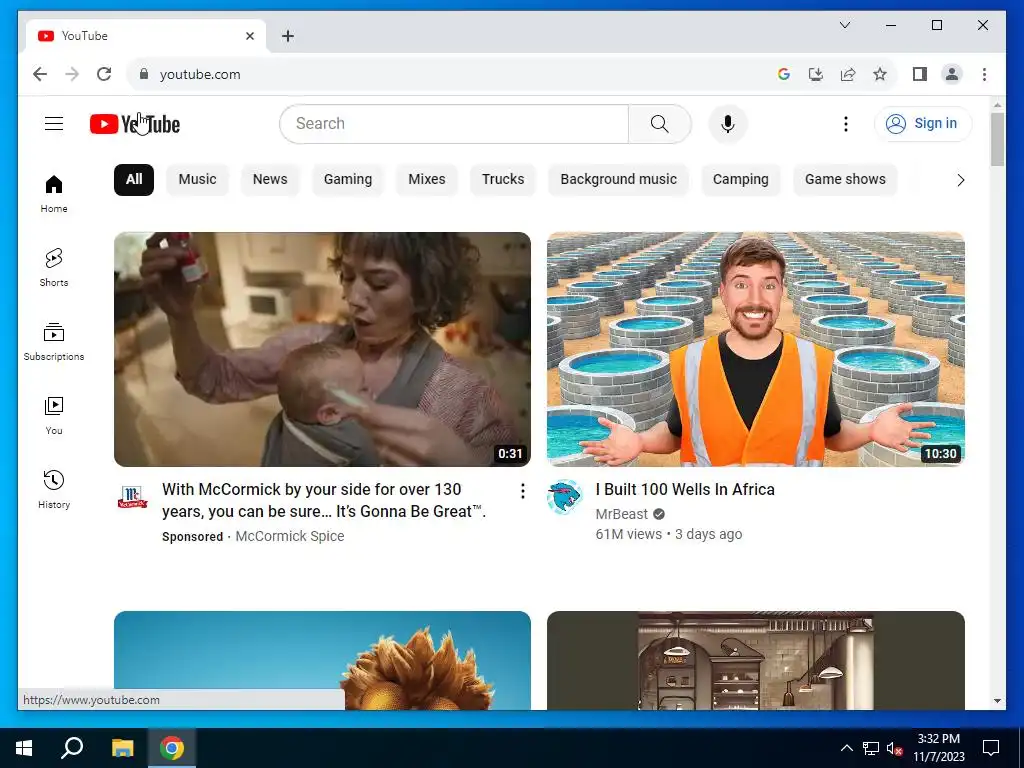The width and height of the screenshot is (1024, 768).
Task: Click the search magnifier button
Action: [660, 123]
